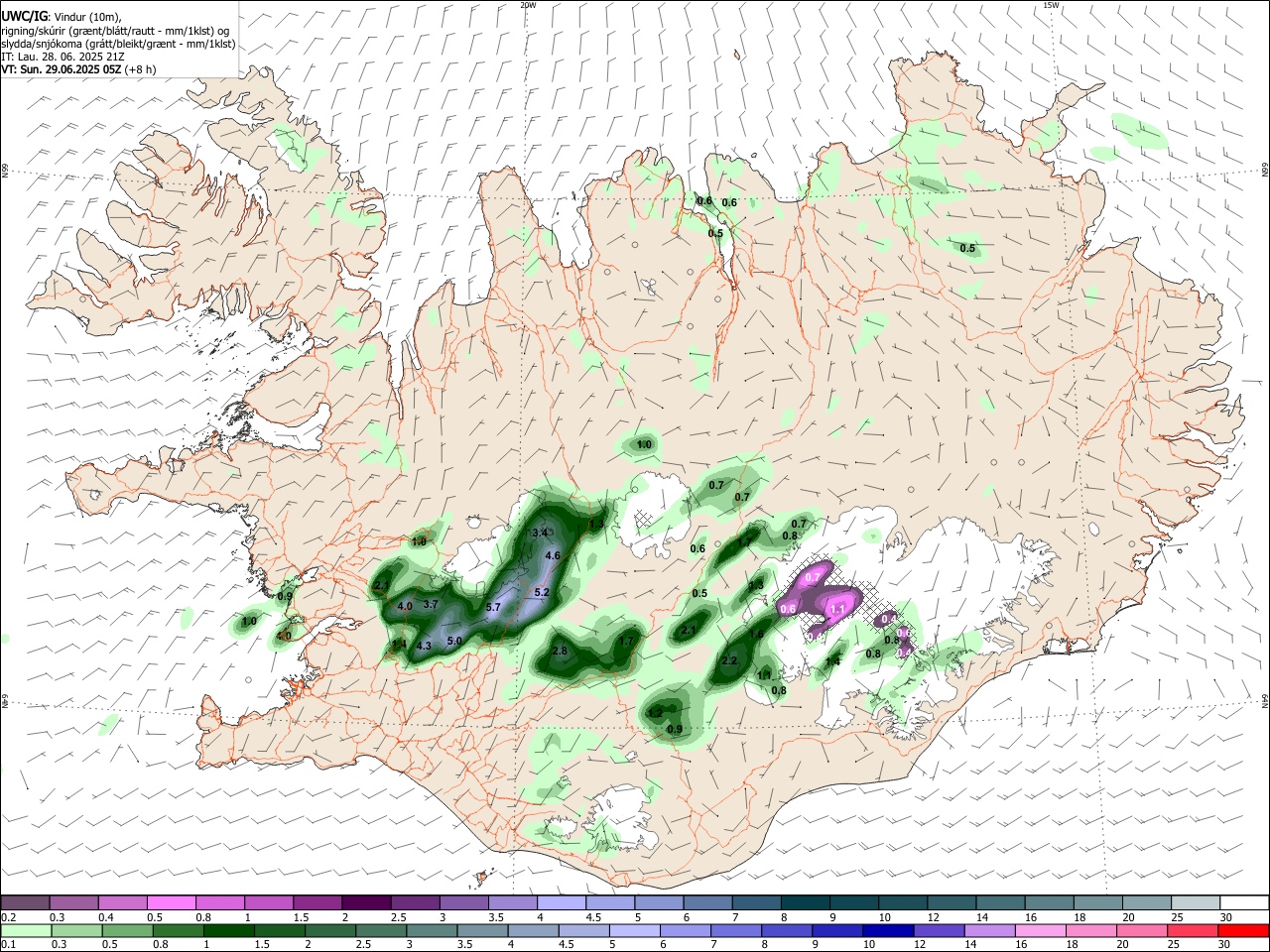Screen dimensions: 1270x952
Task: Select the 3.7 precipitation value
Action: (x=431, y=604)
